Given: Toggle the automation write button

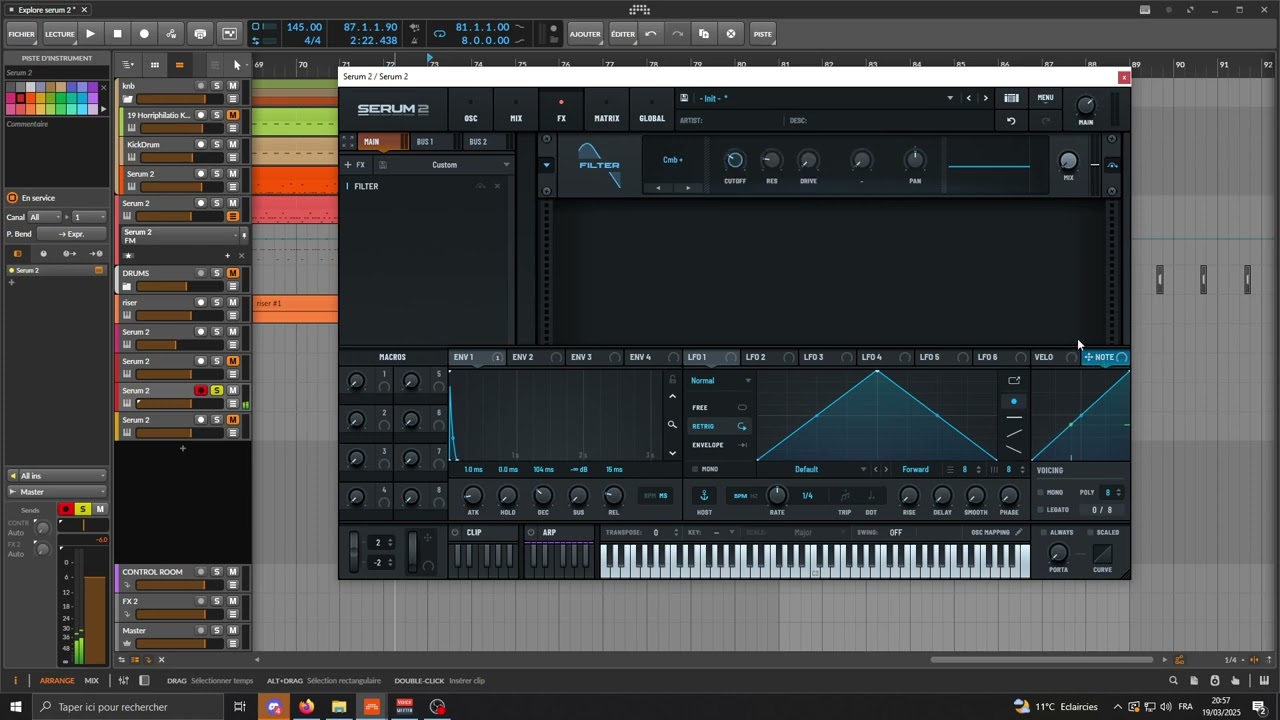Looking at the screenshot, I should click(x=171, y=34).
